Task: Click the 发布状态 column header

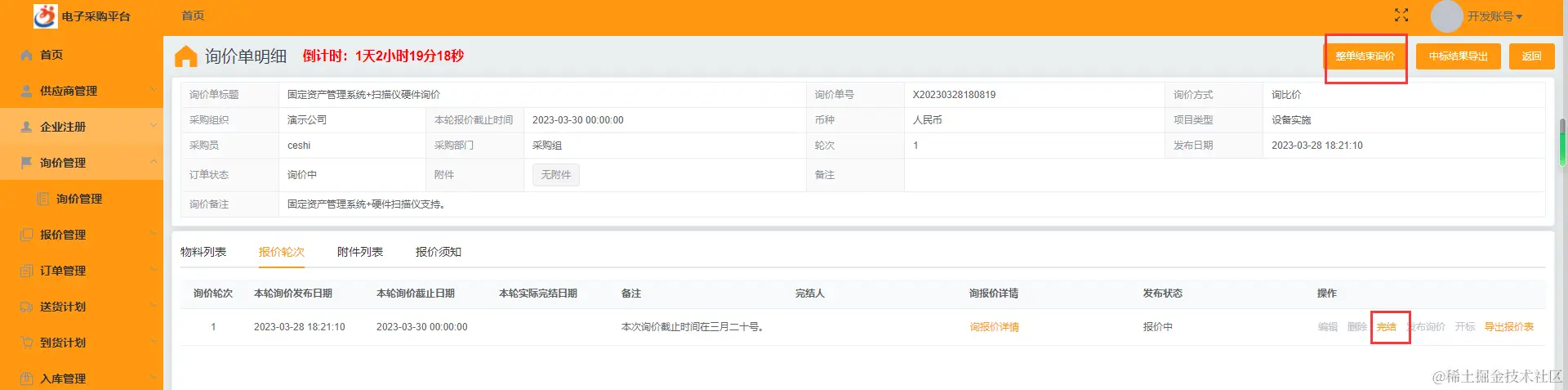Action: coord(1163,294)
